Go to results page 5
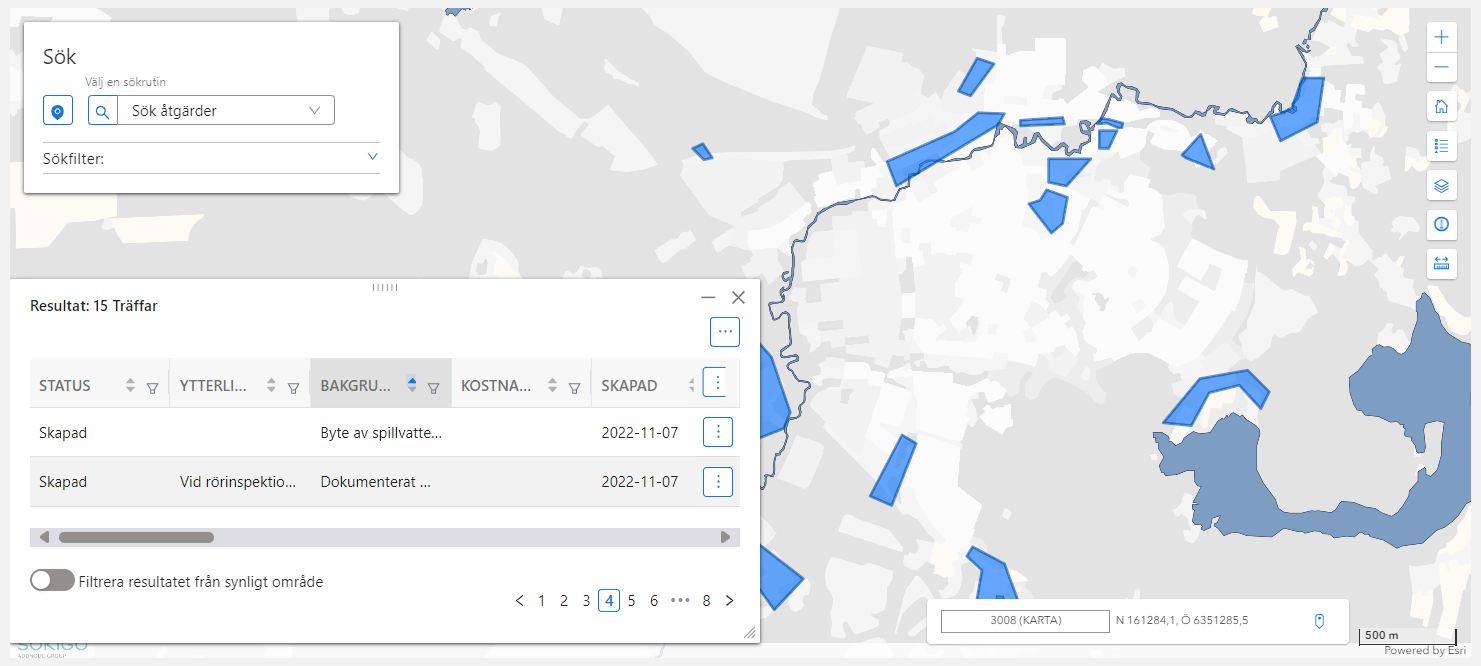The image size is (1481, 666). (631, 601)
